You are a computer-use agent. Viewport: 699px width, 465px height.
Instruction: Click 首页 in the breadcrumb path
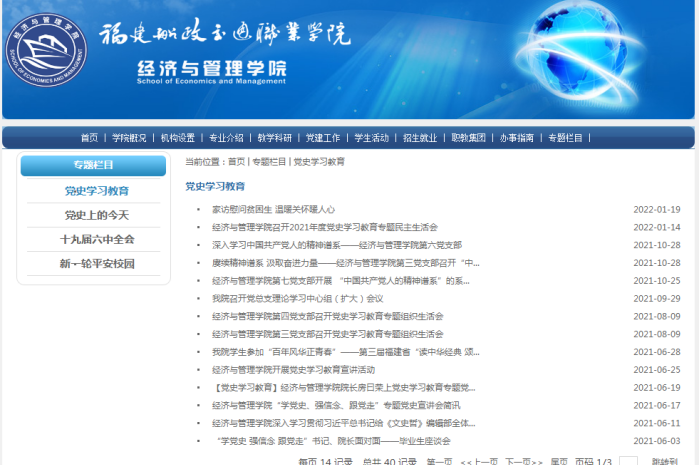point(236,161)
